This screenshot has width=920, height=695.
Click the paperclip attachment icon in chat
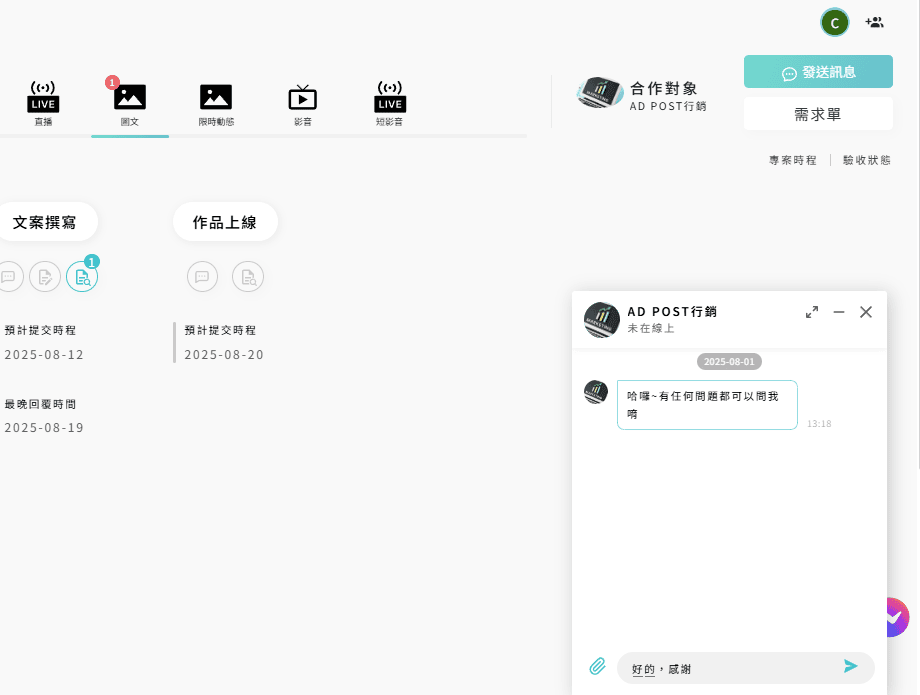click(597, 666)
